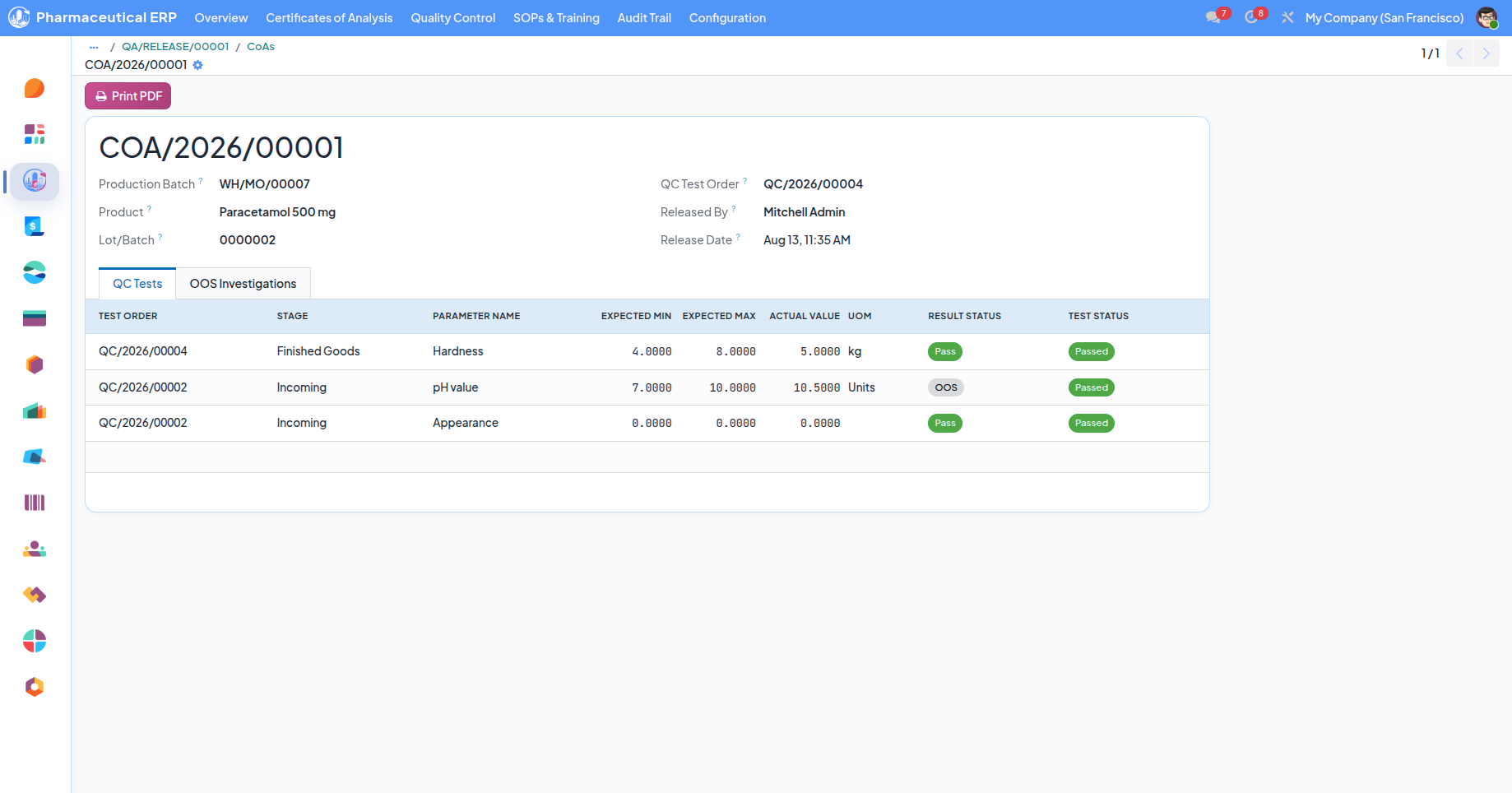Click the Print PDF button
This screenshot has width=1512, height=793.
[128, 96]
